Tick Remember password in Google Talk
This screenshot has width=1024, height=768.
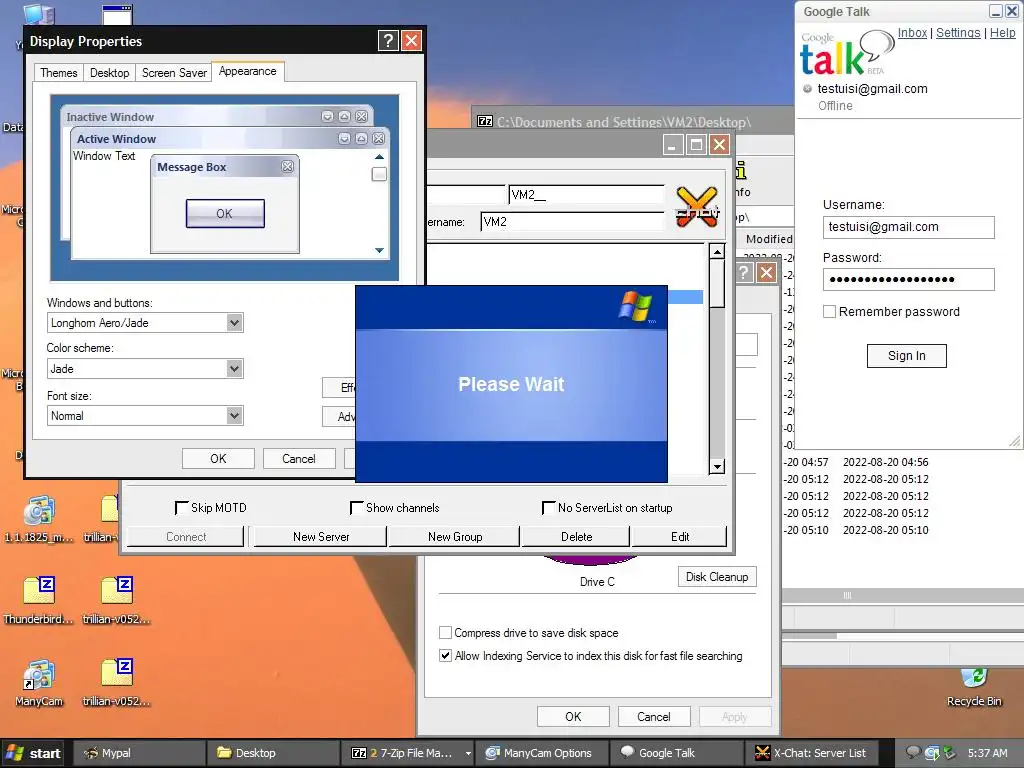pyautogui.click(x=829, y=312)
